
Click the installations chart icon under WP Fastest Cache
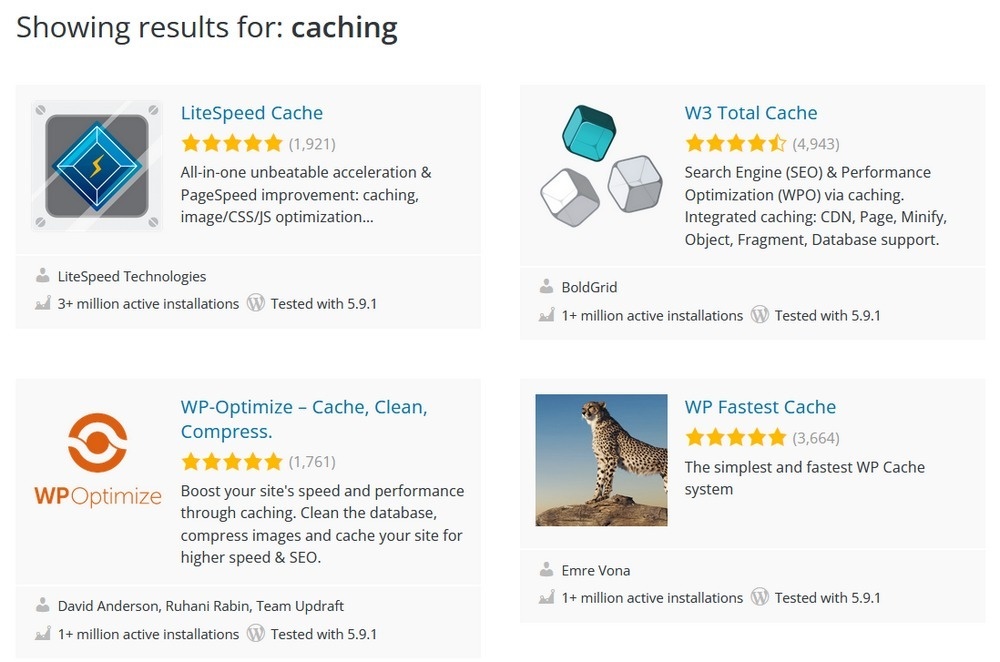545,597
